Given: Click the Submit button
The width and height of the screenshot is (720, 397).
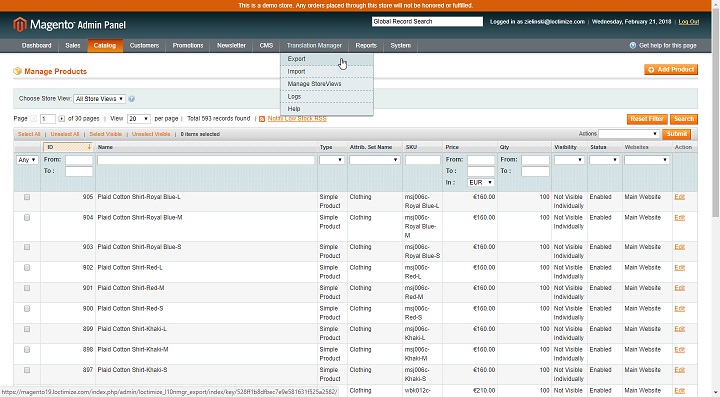Looking at the screenshot, I should tap(676, 134).
